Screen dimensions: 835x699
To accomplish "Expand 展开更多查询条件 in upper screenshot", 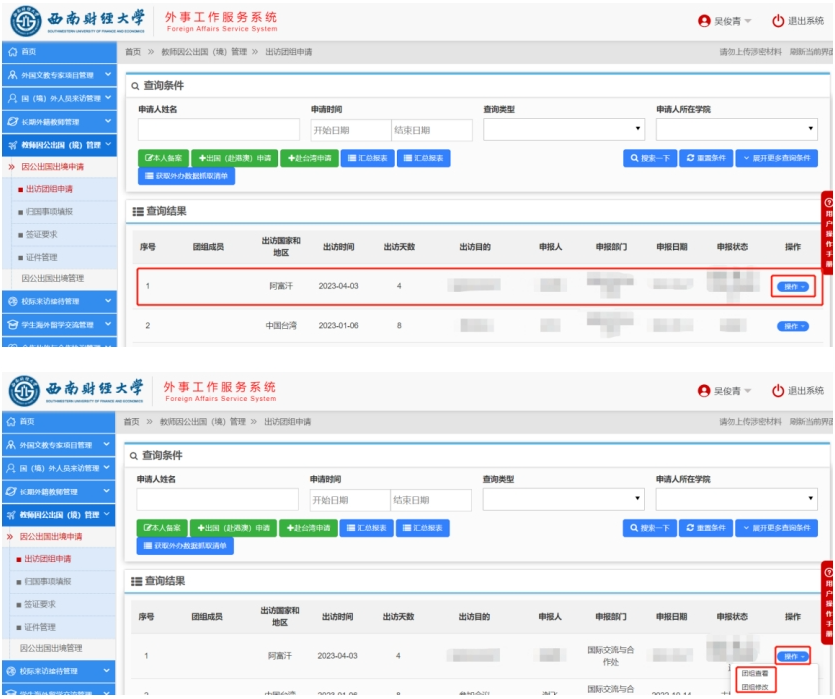I will [776, 158].
